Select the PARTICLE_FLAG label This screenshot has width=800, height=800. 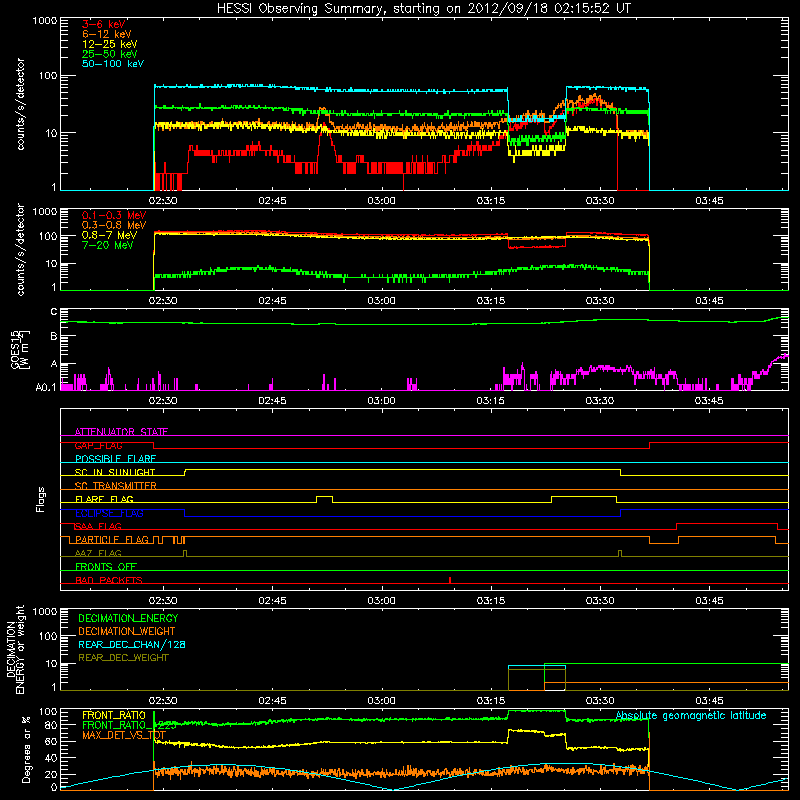[112, 539]
